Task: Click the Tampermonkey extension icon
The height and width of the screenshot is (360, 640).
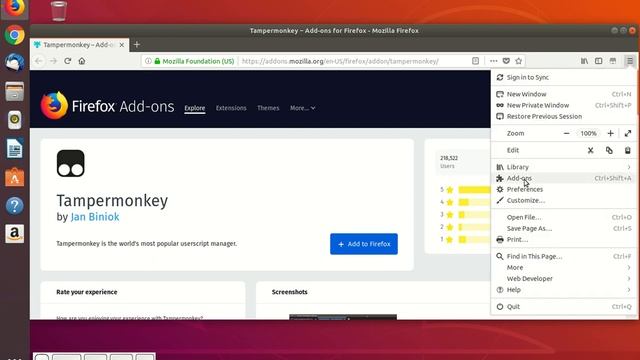Action: [x=71, y=163]
